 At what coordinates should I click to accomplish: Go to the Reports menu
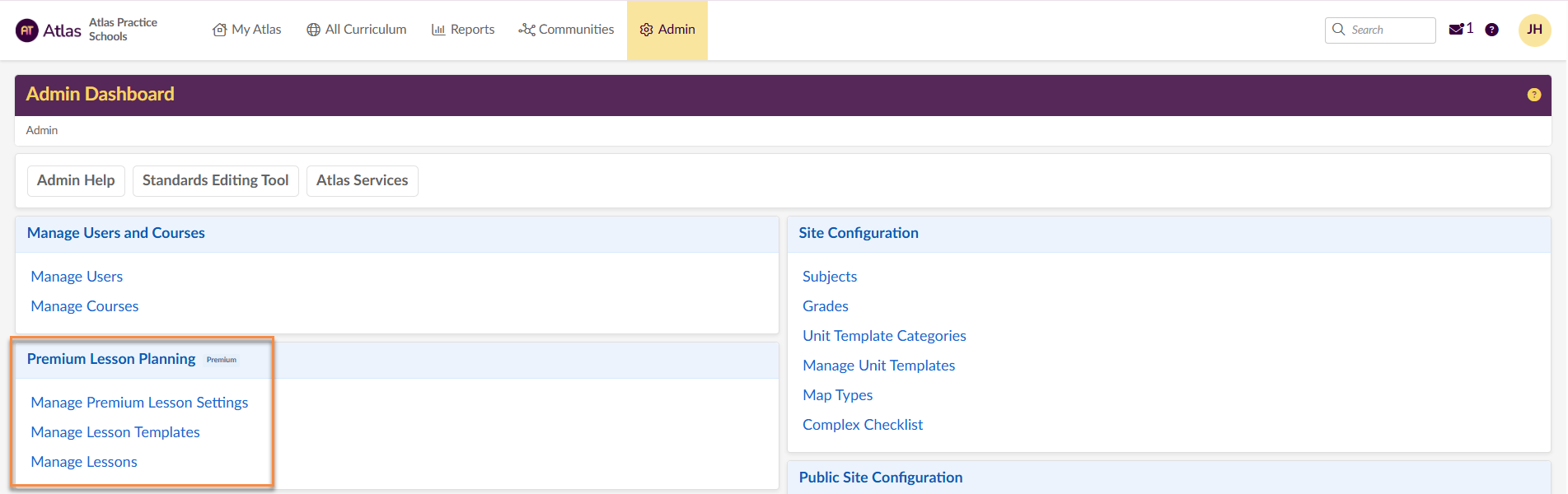point(463,30)
